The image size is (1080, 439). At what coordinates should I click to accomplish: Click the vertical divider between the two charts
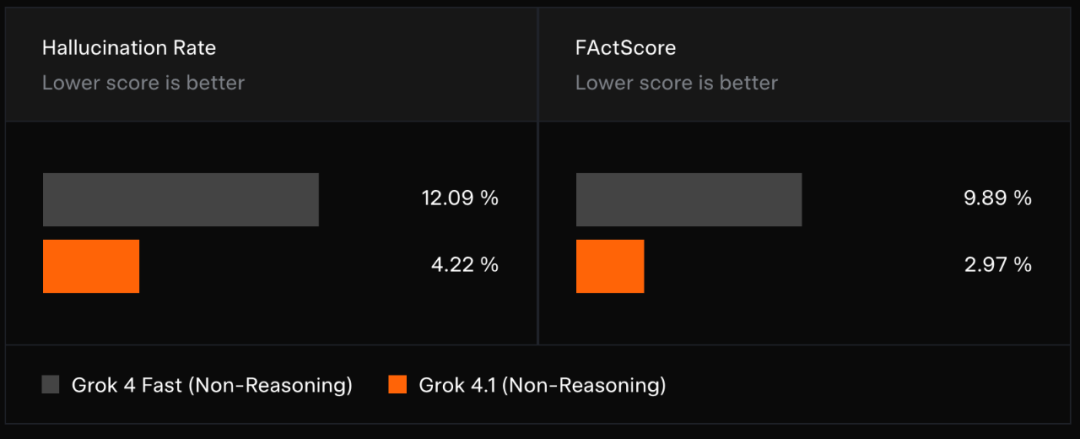click(537, 176)
